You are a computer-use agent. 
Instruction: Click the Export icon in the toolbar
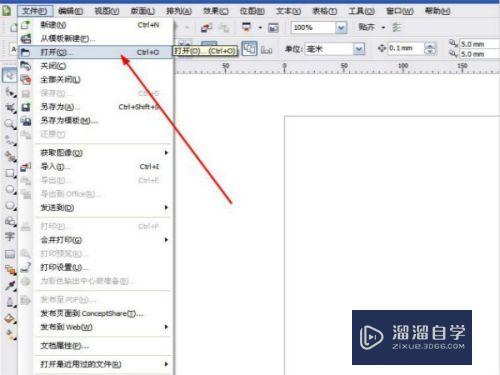(224, 27)
